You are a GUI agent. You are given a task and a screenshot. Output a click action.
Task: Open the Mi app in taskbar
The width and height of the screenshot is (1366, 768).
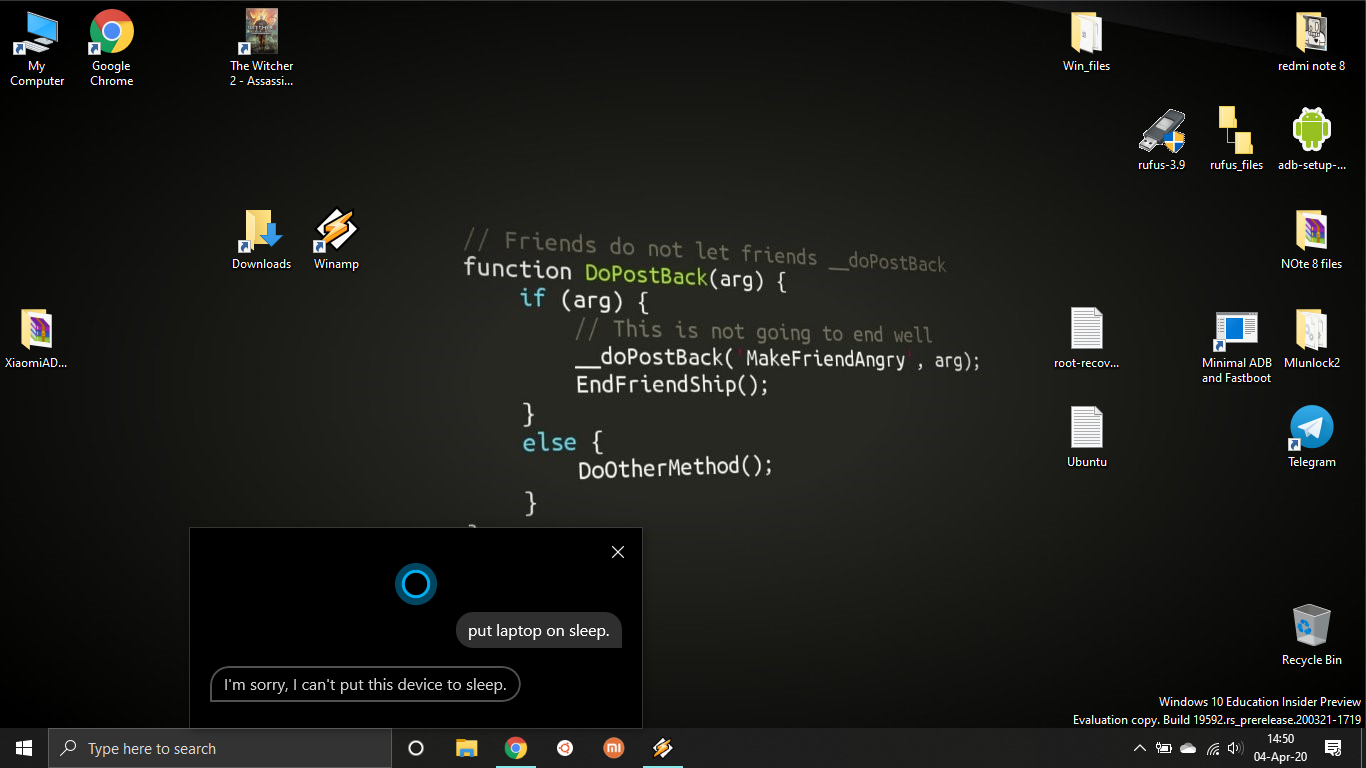click(614, 748)
